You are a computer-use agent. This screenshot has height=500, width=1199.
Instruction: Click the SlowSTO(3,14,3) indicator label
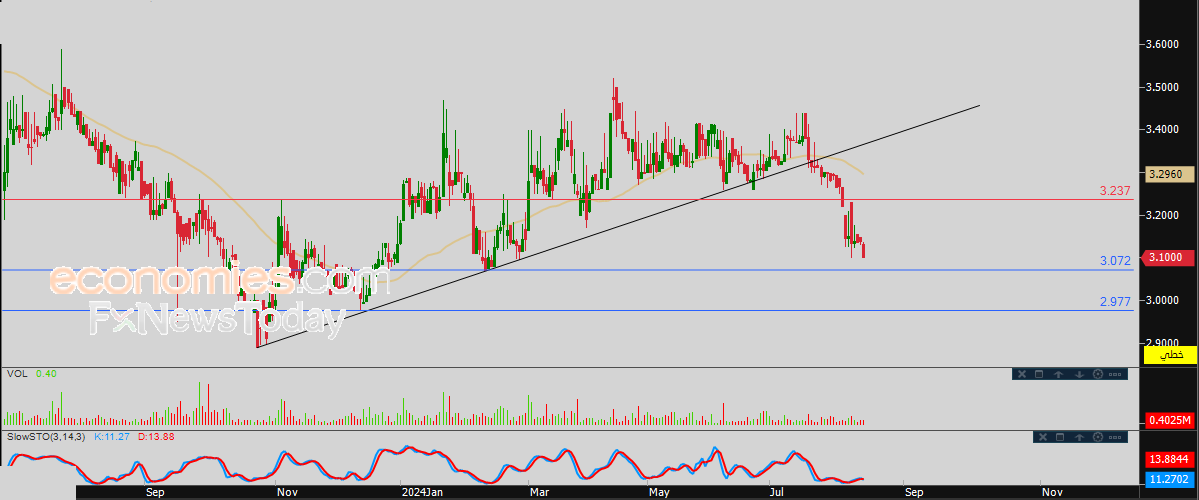pos(47,437)
